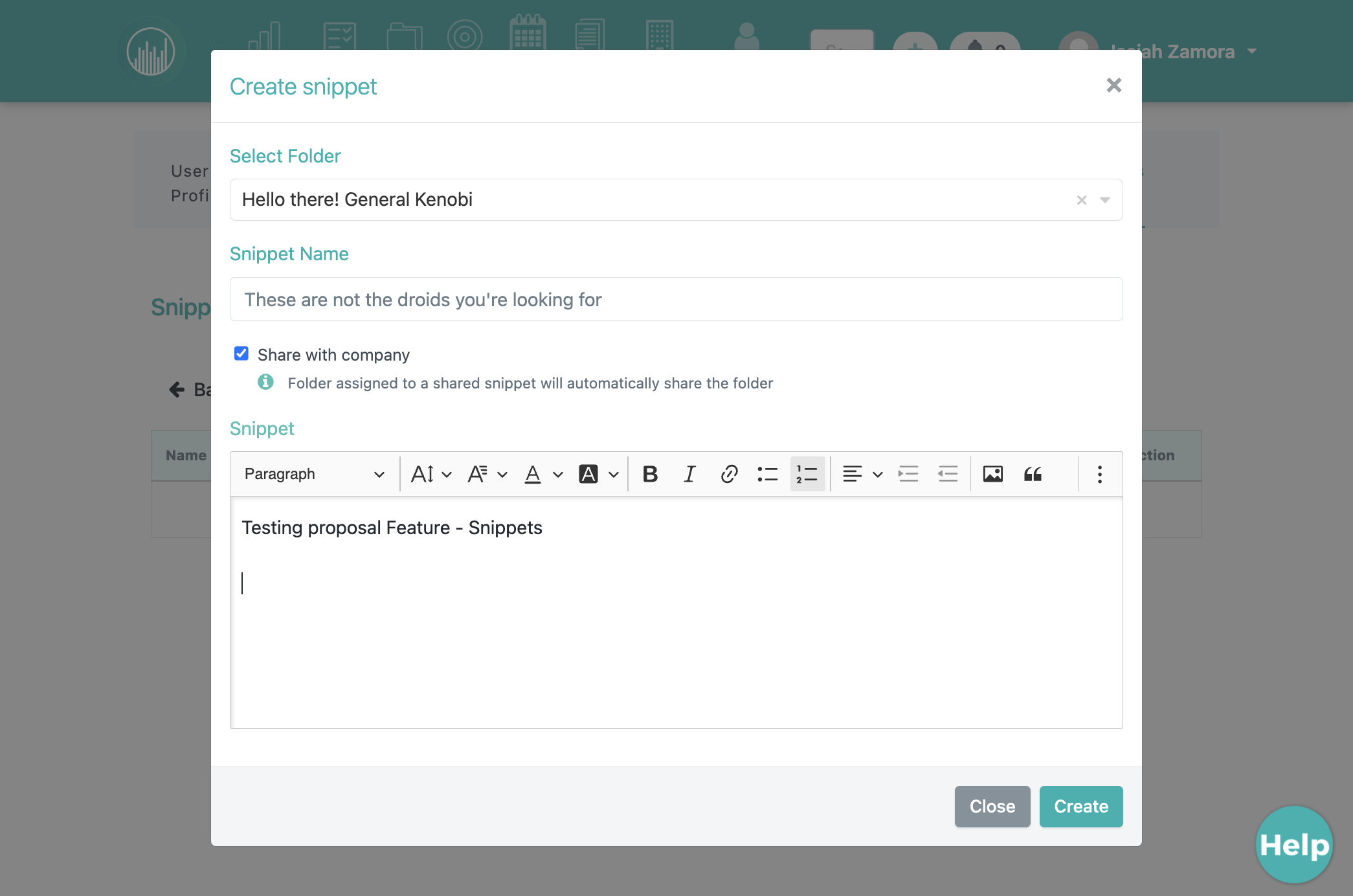Image resolution: width=1353 pixels, height=896 pixels.
Task: Click the "Testing proposal Feature - Snippets" text
Action: coord(392,528)
